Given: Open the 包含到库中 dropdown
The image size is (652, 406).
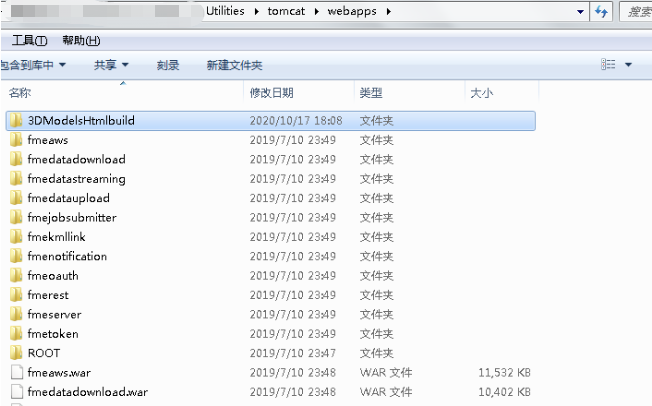Looking at the screenshot, I should pos(33,65).
